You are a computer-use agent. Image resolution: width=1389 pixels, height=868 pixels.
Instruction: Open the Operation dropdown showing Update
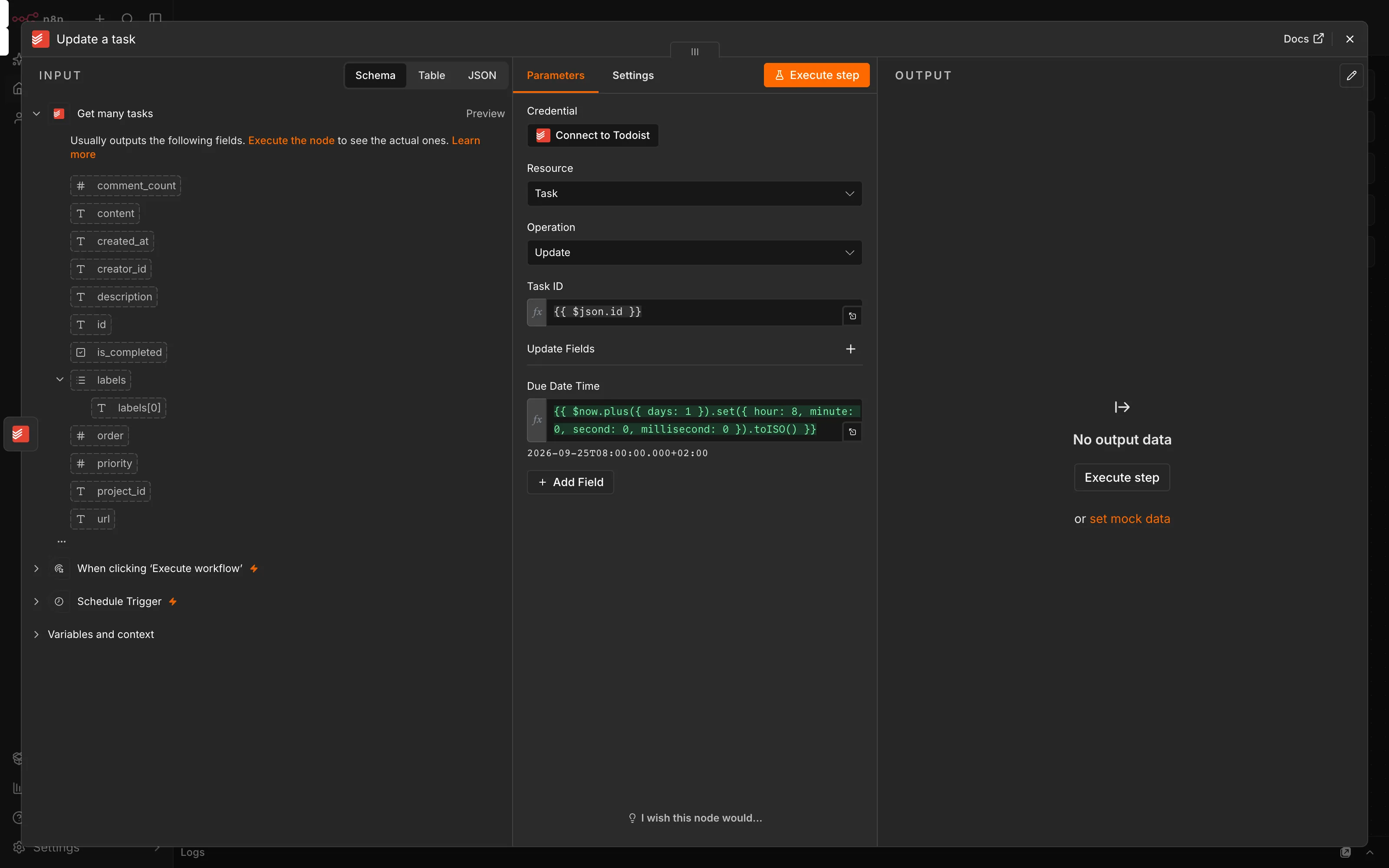(694, 253)
